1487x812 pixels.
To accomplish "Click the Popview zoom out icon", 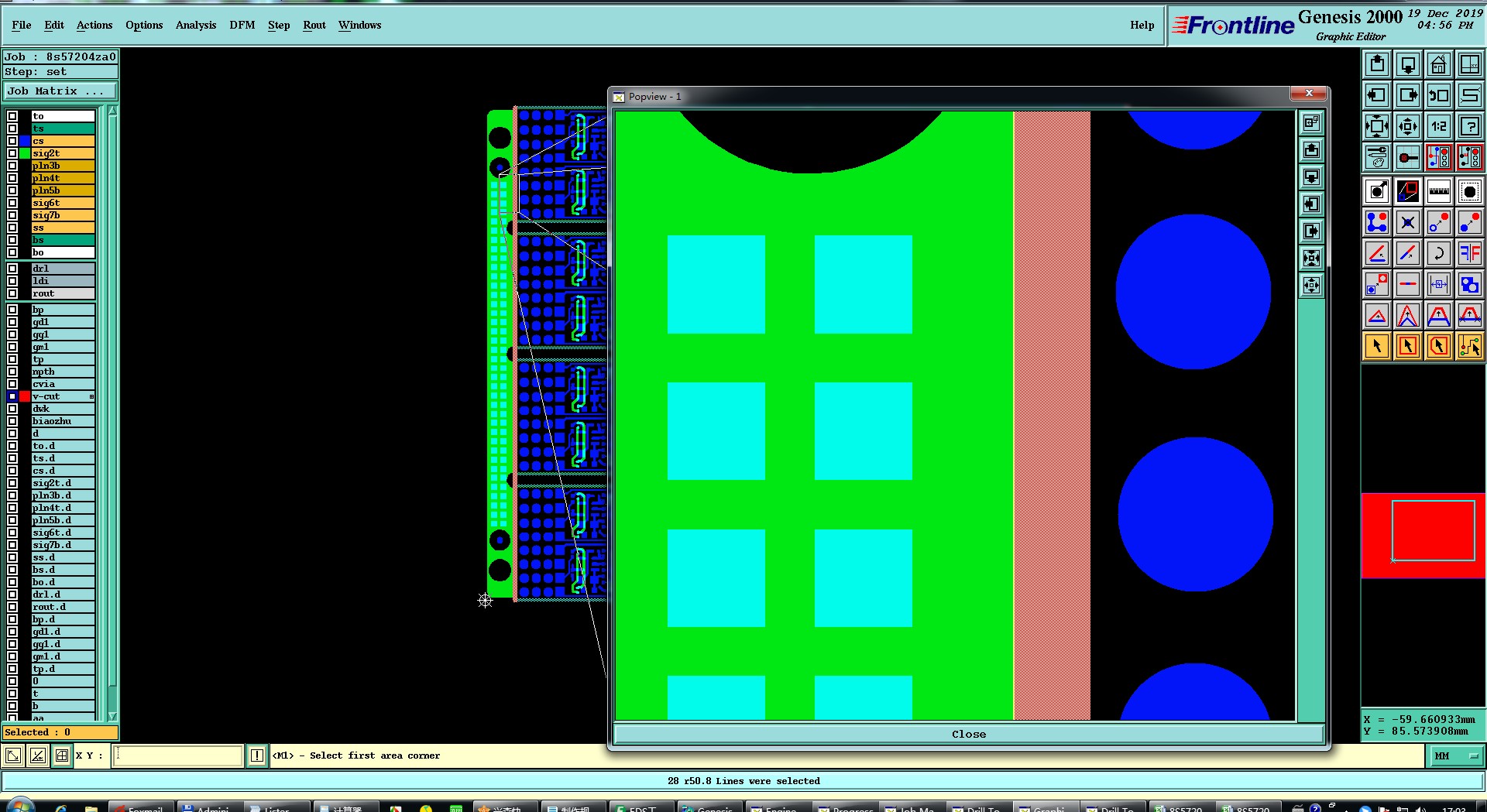I will pyautogui.click(x=1311, y=285).
